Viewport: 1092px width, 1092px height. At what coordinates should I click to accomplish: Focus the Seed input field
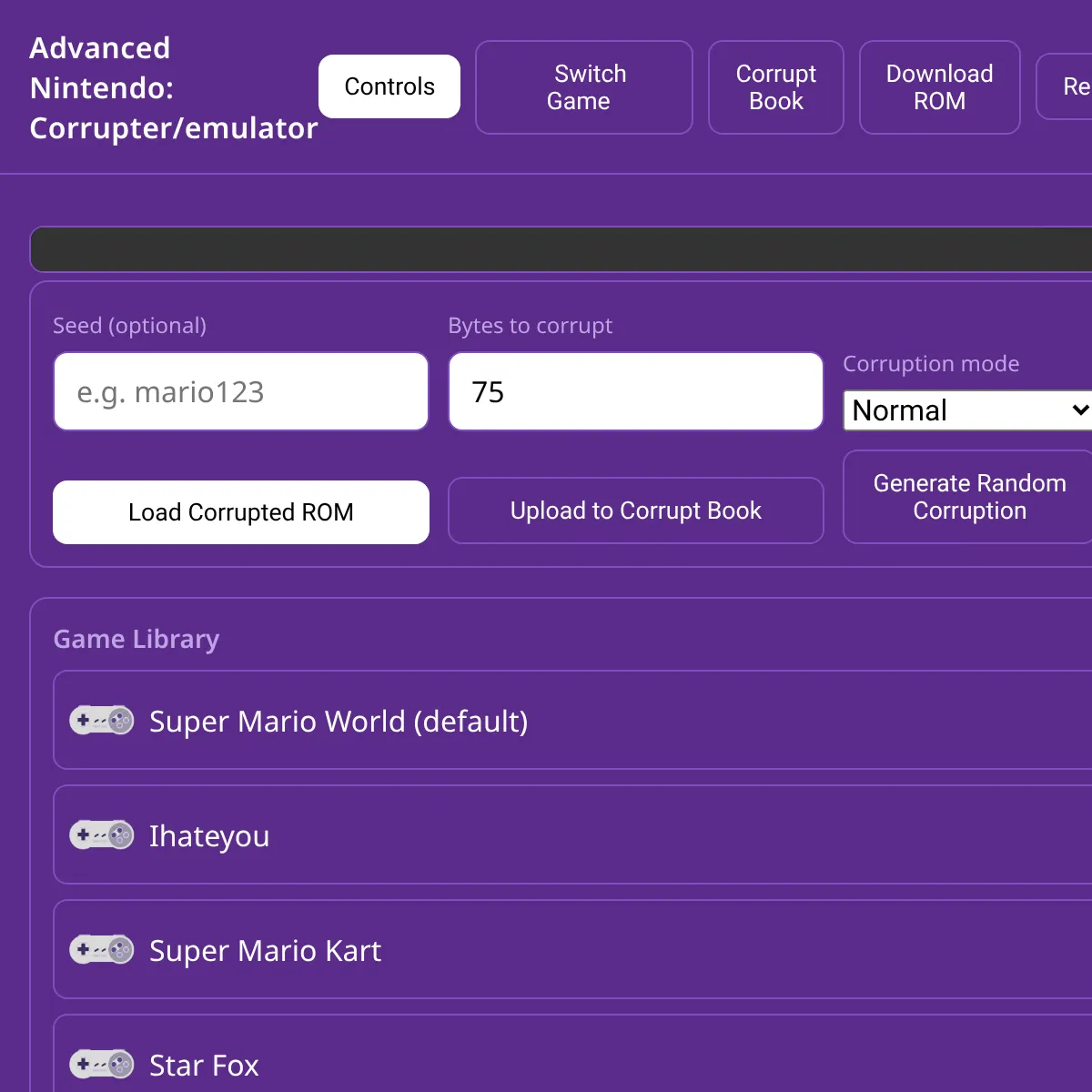pos(241,391)
